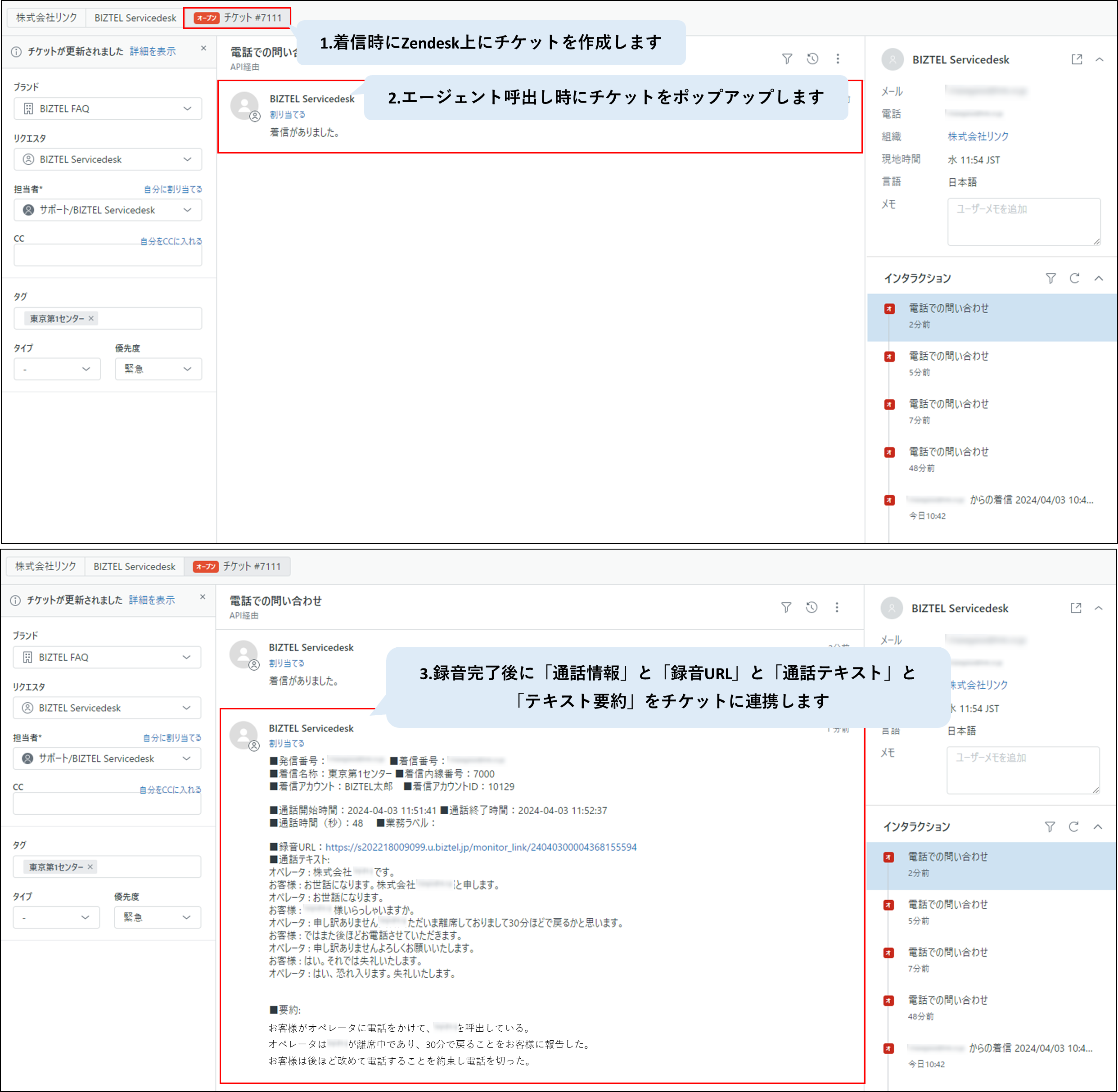1118x1092 pixels.
Task: Open the リクエスタ dropdown in lower screenshot
Action: 107,708
